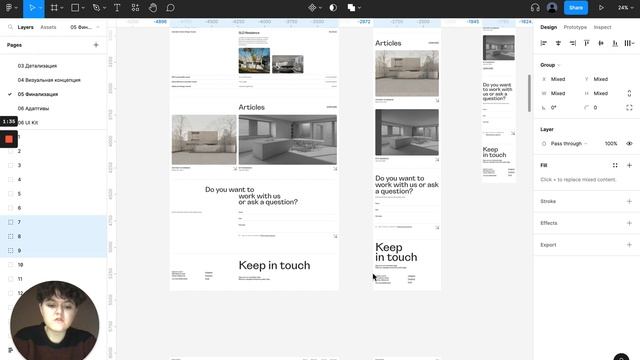
Task: Switch to the Assets tab
Action: (x=48, y=27)
